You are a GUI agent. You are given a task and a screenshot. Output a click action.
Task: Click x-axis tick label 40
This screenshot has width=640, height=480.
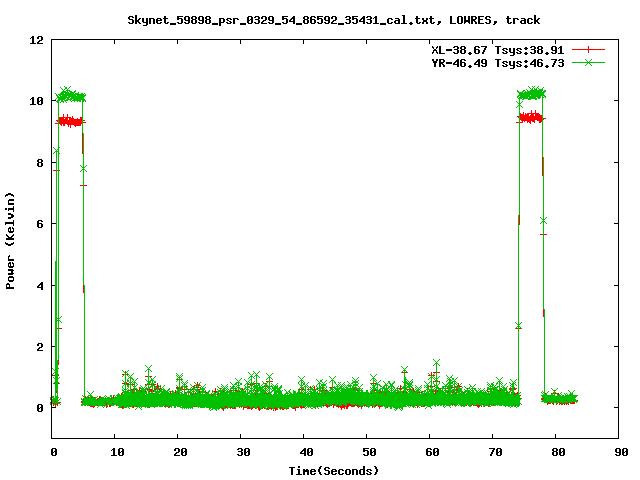pyautogui.click(x=306, y=452)
